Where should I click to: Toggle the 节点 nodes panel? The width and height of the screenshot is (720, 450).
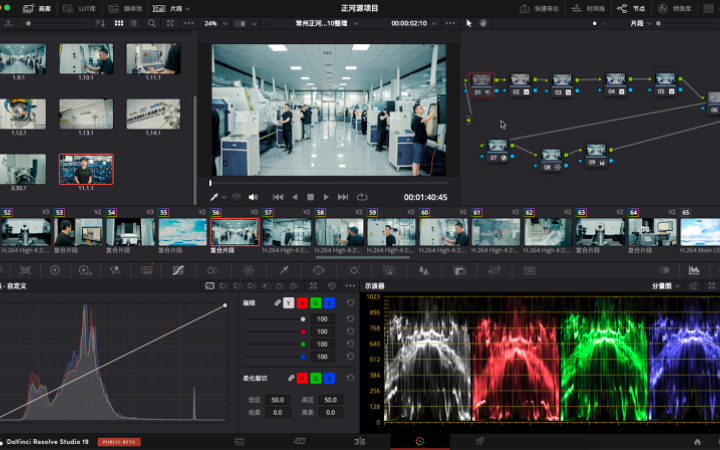click(x=631, y=8)
